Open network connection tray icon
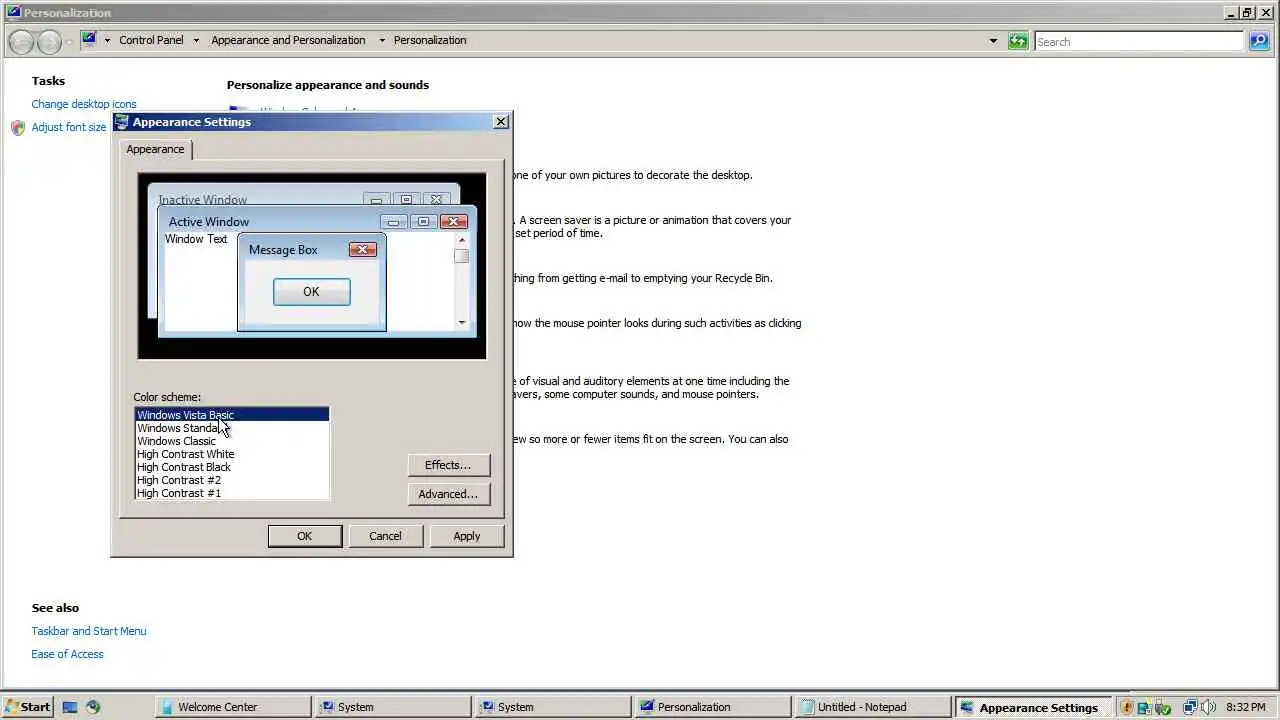Screen dimensions: 1280x720 point(1188,707)
